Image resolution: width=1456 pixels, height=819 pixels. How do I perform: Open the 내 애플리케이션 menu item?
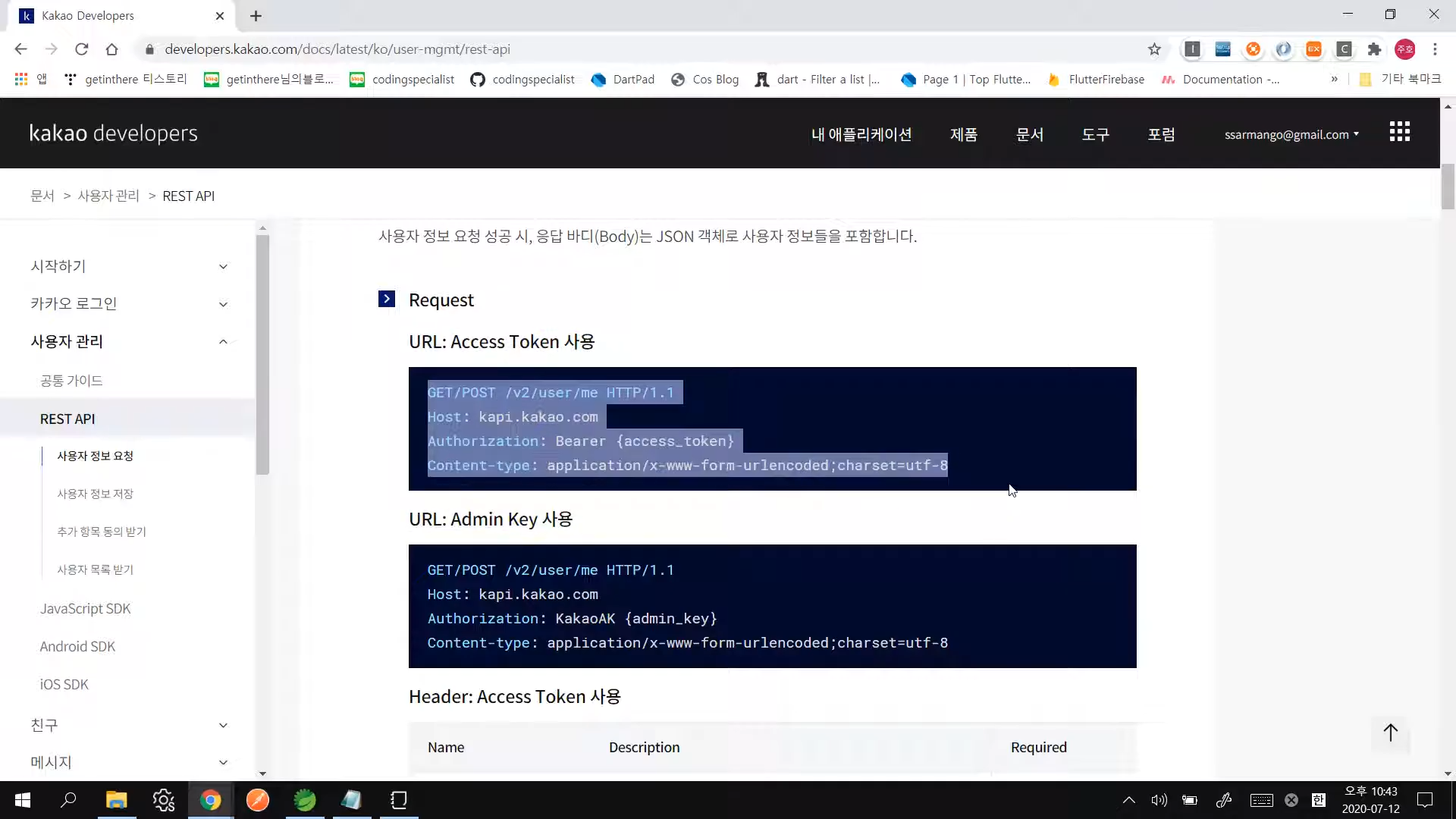coord(861,134)
